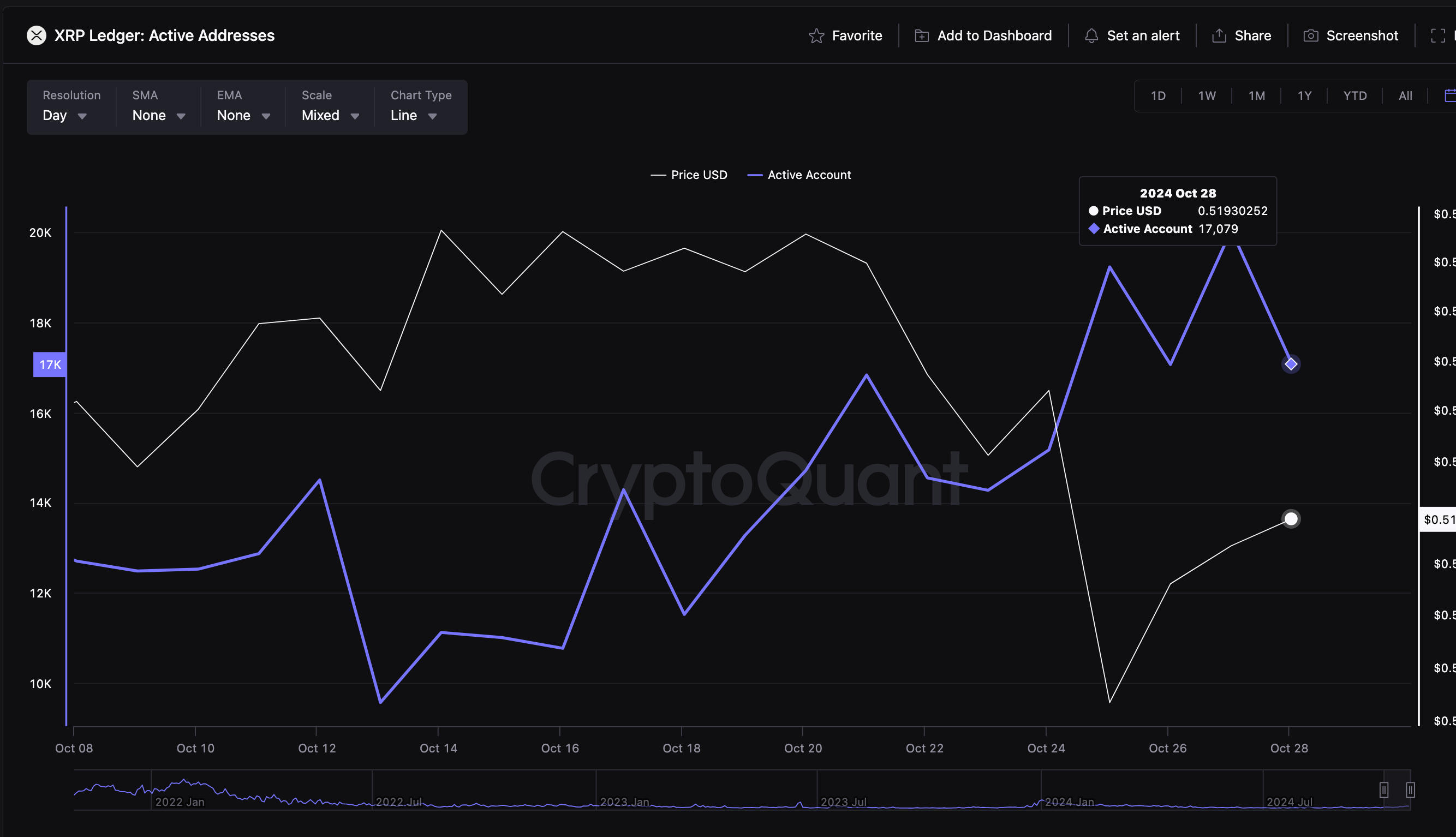Click the arrow next to Day
The height and width of the screenshot is (837, 1456).
point(82,116)
